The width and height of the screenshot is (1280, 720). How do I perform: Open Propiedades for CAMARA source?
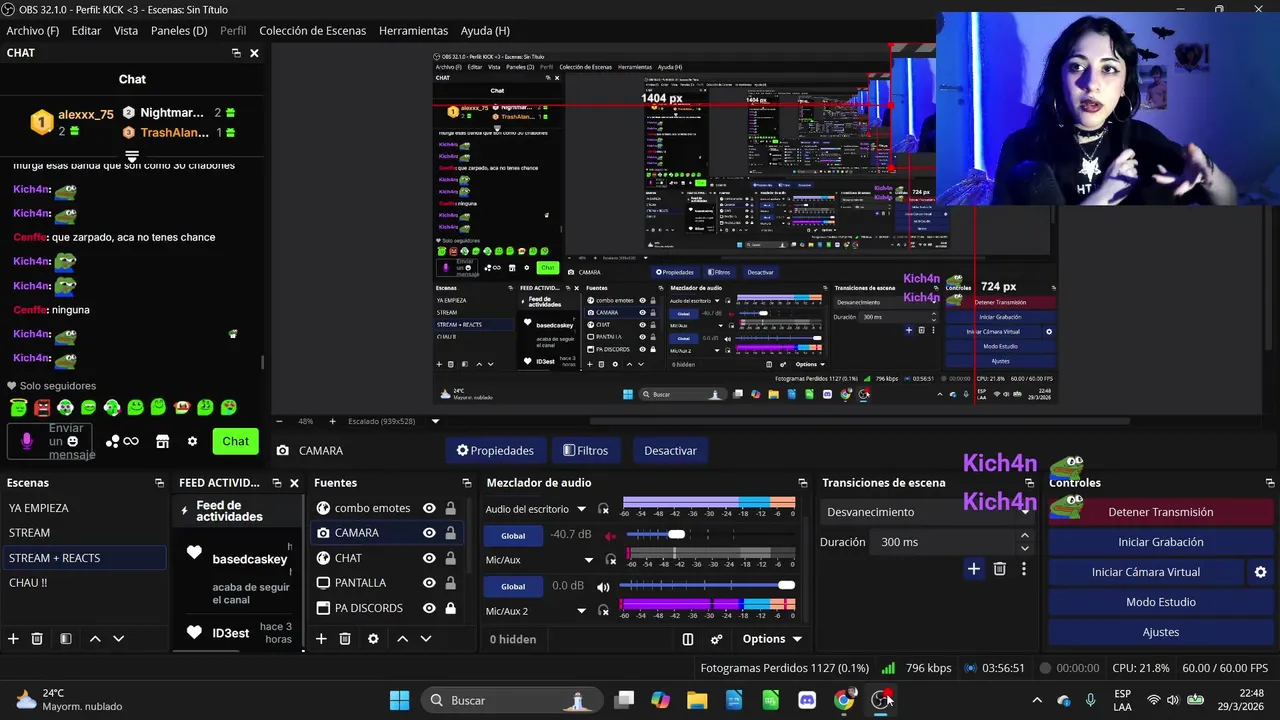pyautogui.click(x=495, y=451)
